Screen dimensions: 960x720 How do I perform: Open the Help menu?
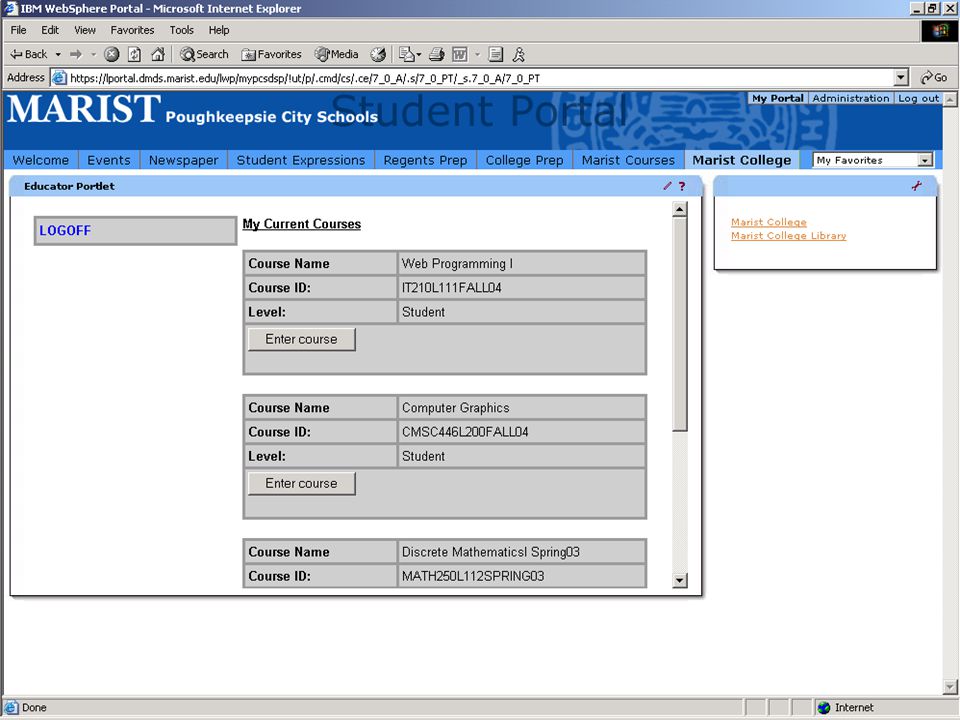point(219,30)
